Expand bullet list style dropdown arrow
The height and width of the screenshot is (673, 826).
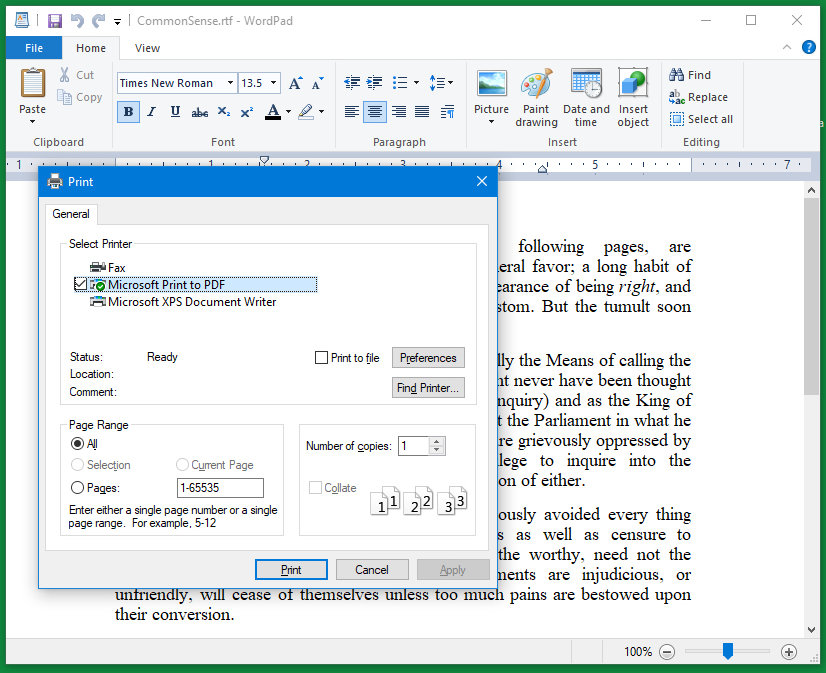pyautogui.click(x=416, y=83)
